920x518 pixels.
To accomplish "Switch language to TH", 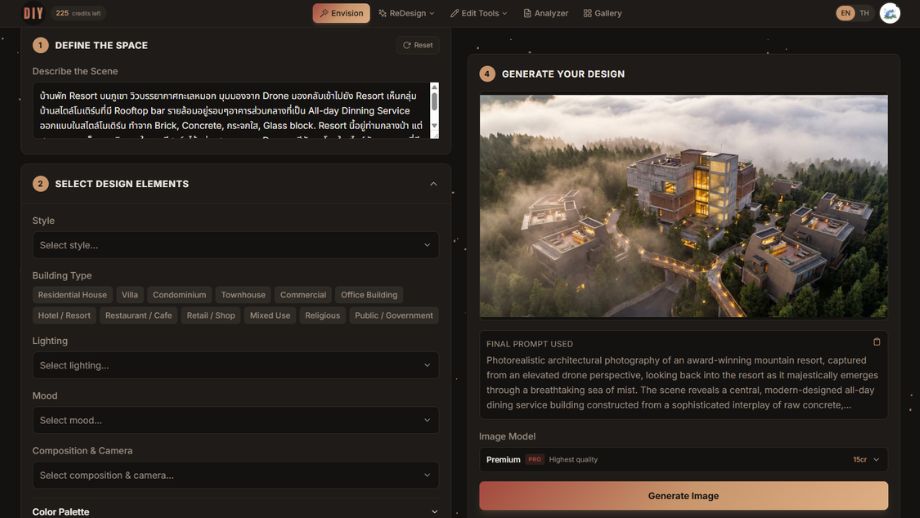I will pyautogui.click(x=864, y=13).
